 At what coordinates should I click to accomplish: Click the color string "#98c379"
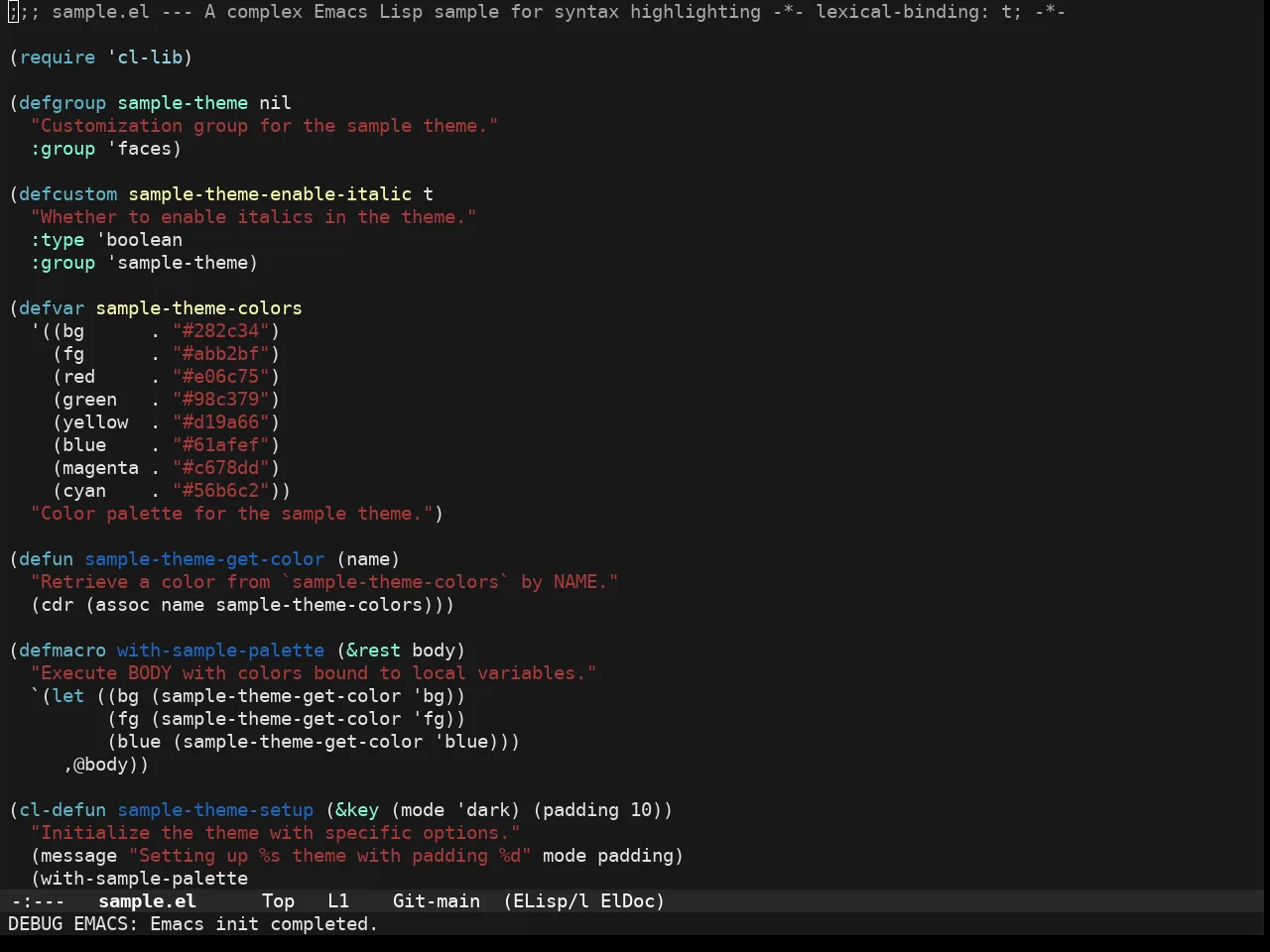(220, 399)
